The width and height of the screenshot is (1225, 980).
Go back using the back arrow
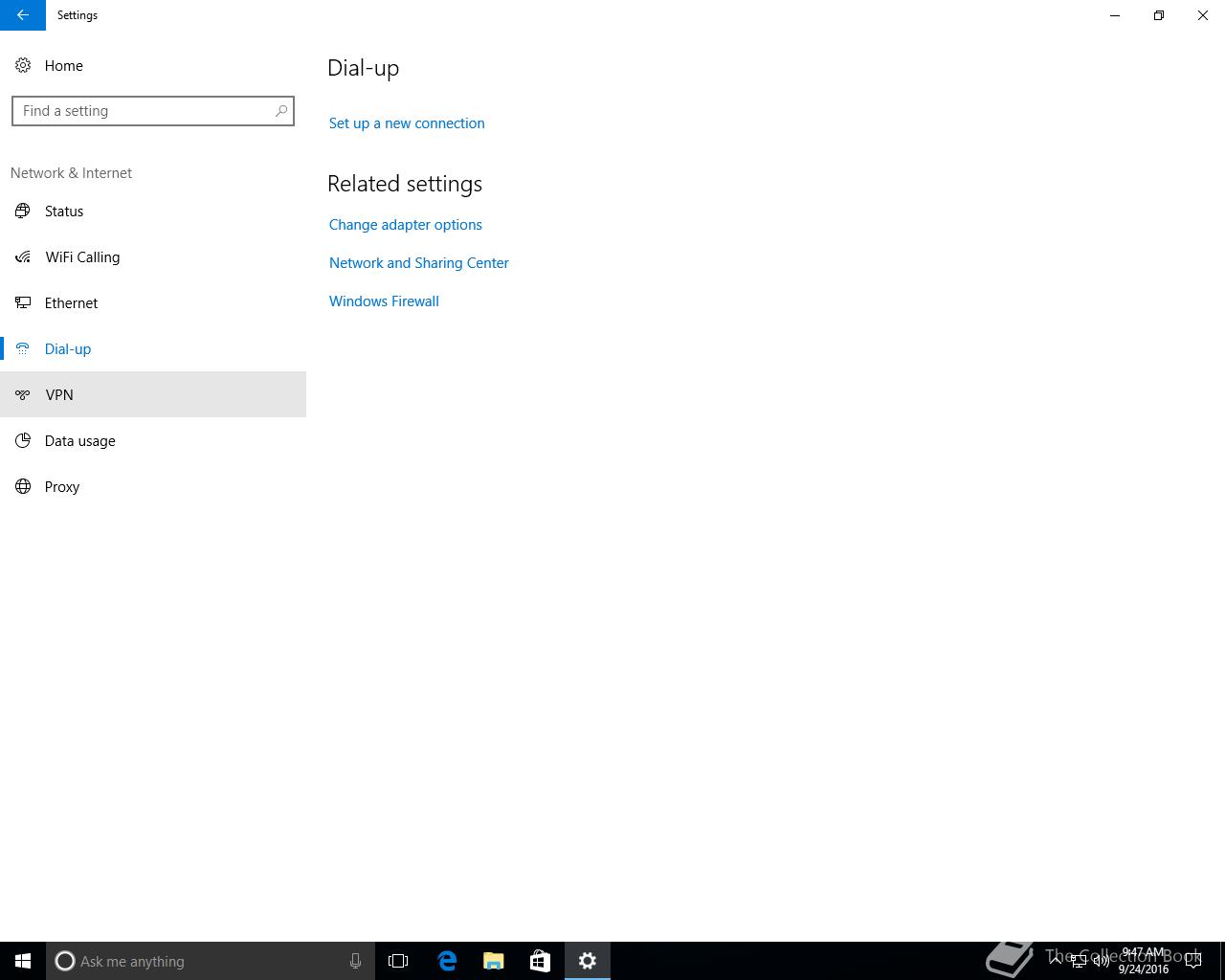pos(23,15)
